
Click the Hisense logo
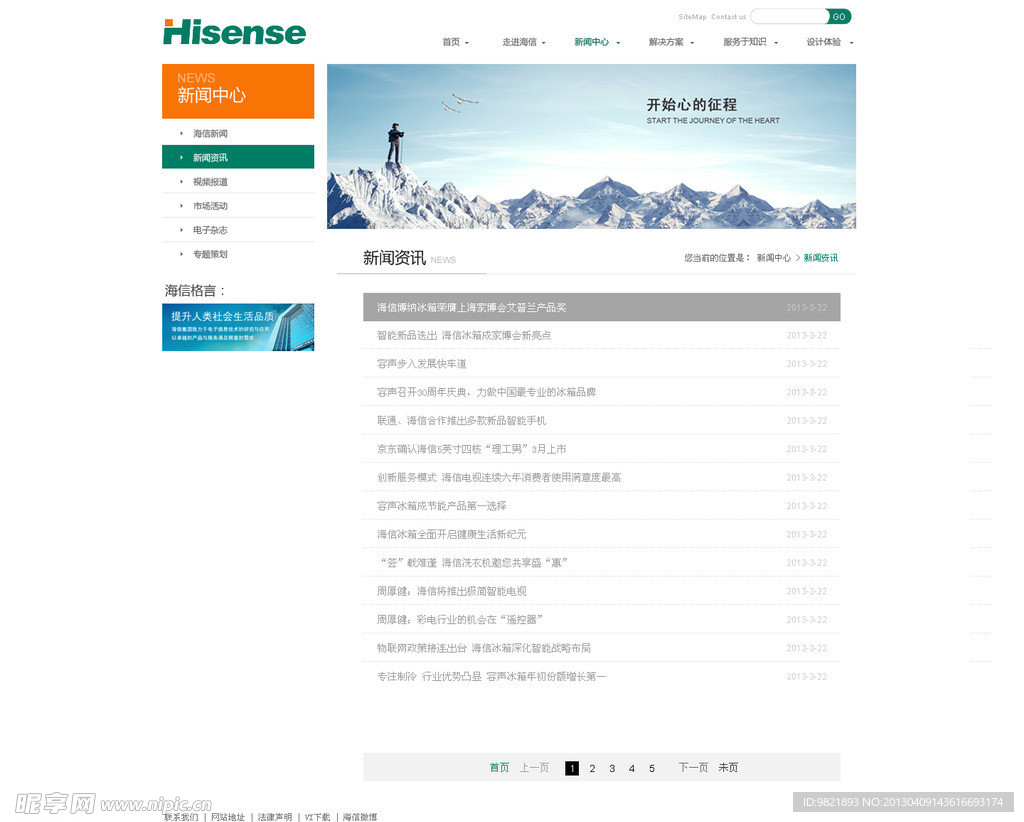pyautogui.click(x=234, y=32)
